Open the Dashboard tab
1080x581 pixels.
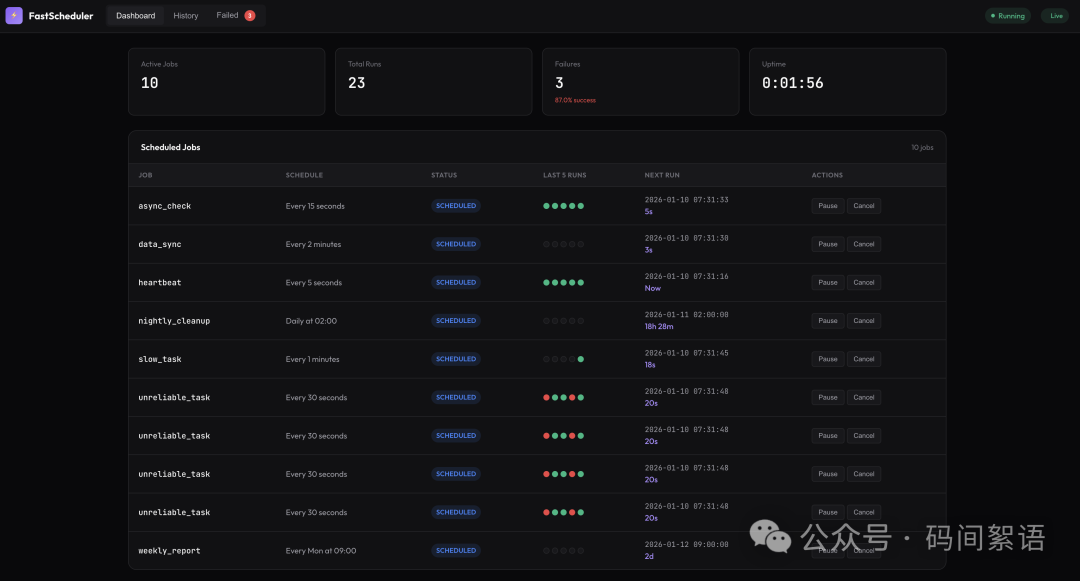[135, 16]
